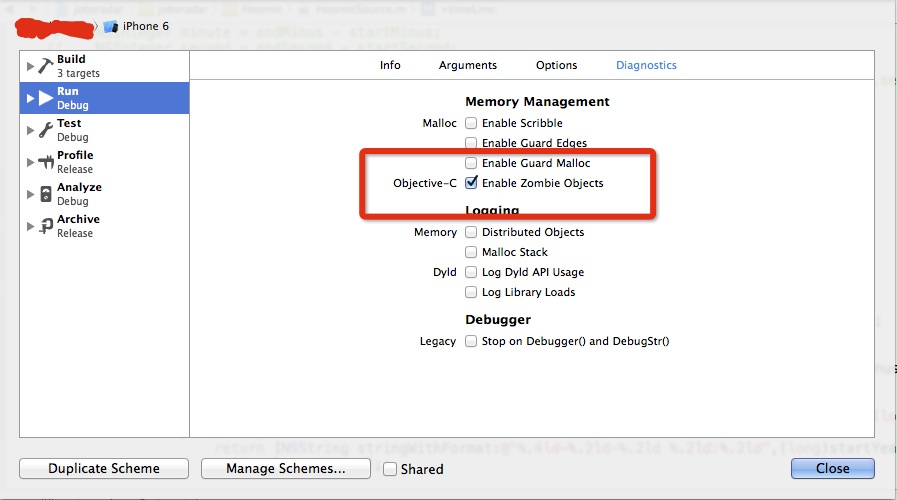Select the Test Debug row
The image size is (897, 500).
pyautogui.click(x=105, y=130)
